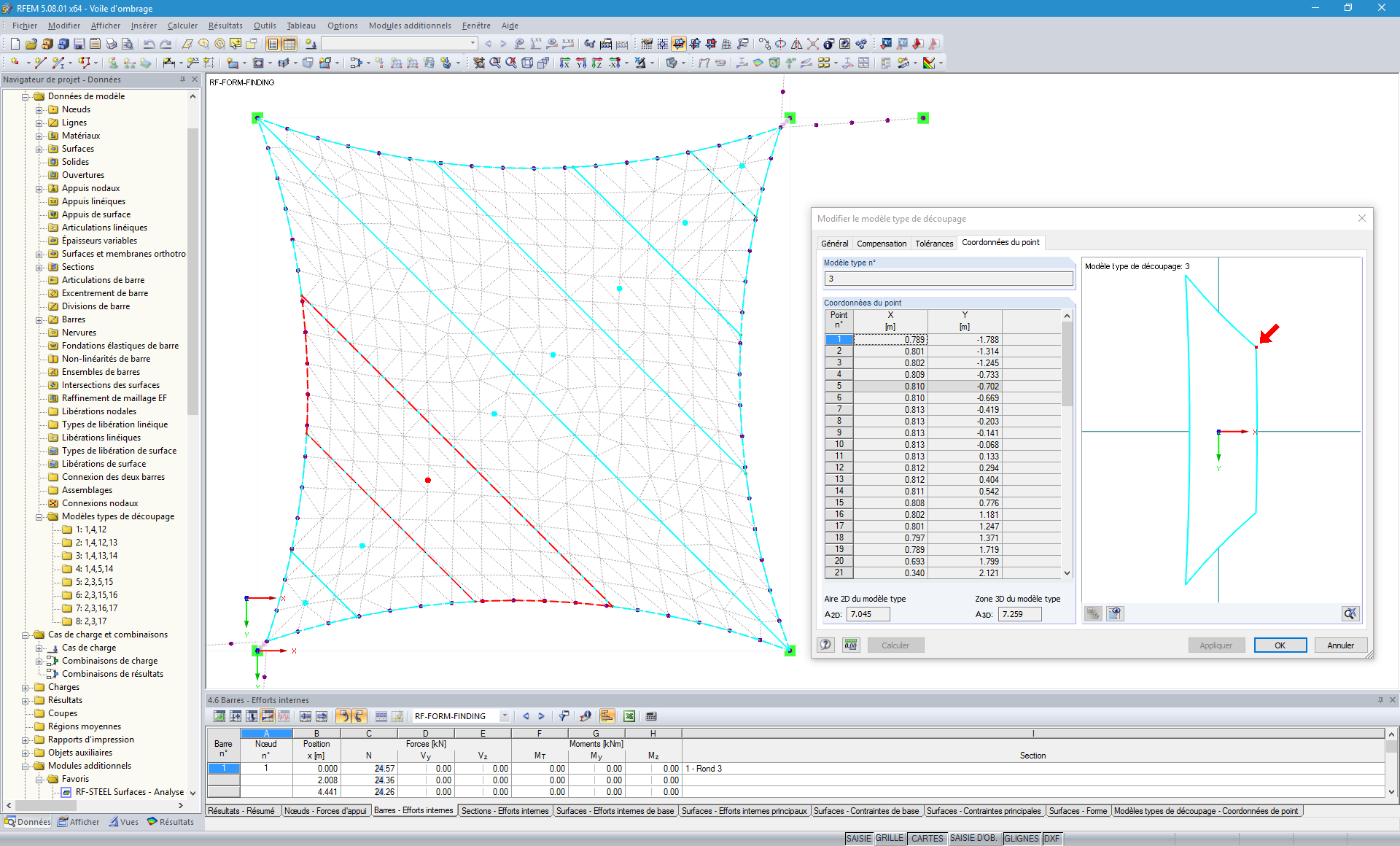This screenshot has width=1400, height=846.
Task: Select the Print icon in the toolbar
Action: point(111,44)
